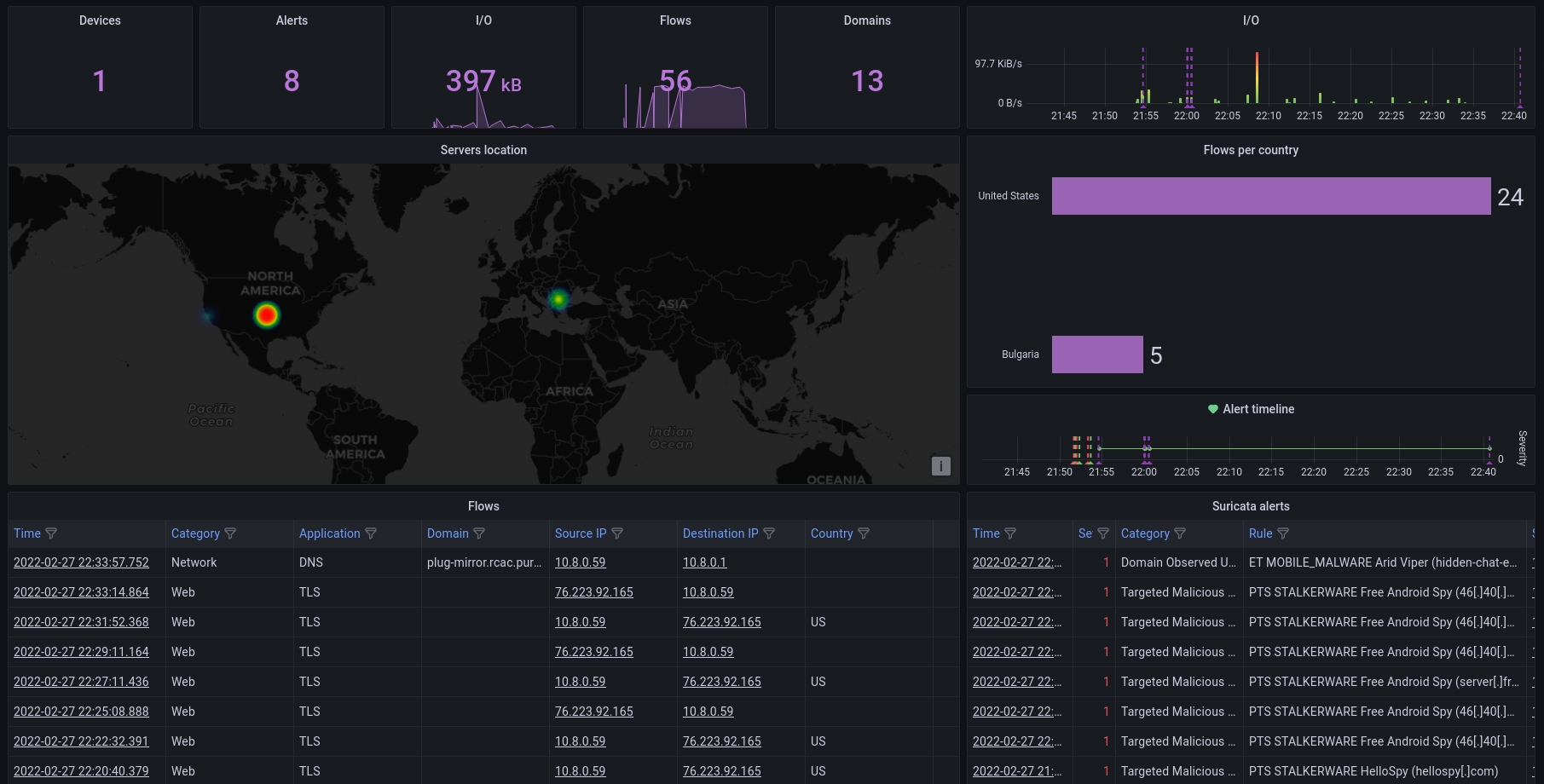The height and width of the screenshot is (784, 1544).
Task: Open the Source IP column filter
Action: (617, 533)
